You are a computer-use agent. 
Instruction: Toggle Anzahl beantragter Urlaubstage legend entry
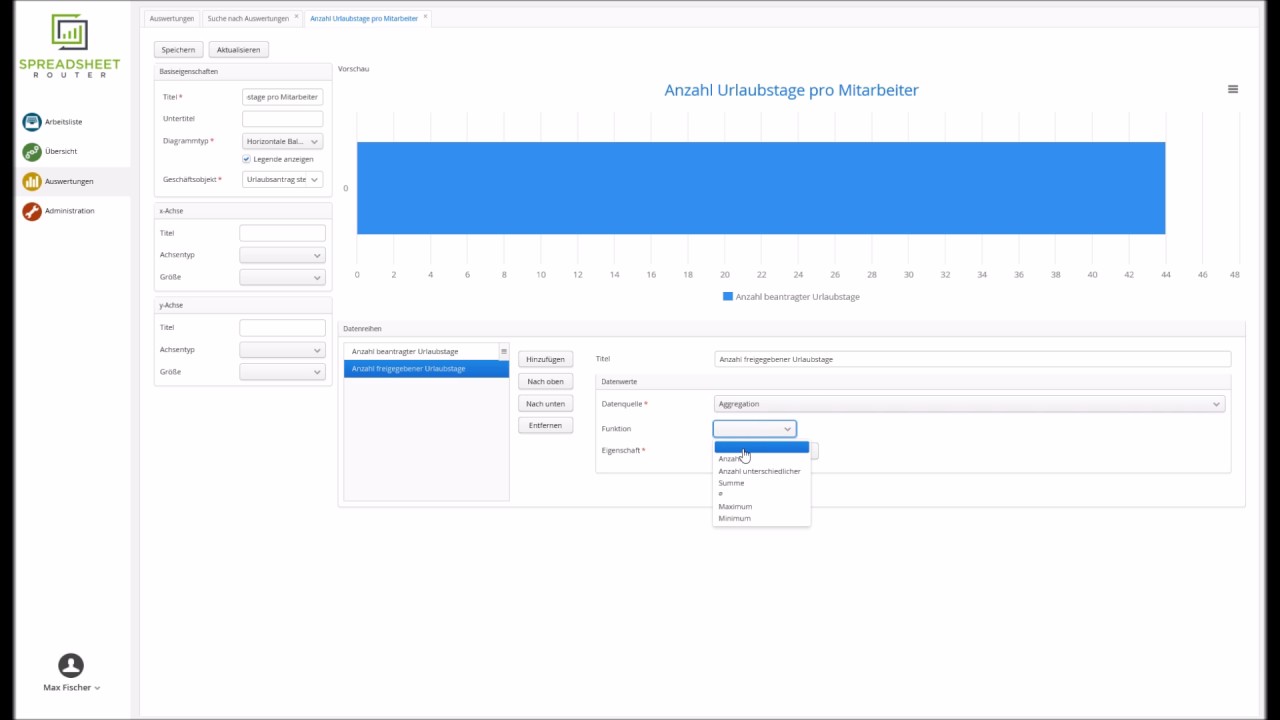pyautogui.click(x=791, y=297)
